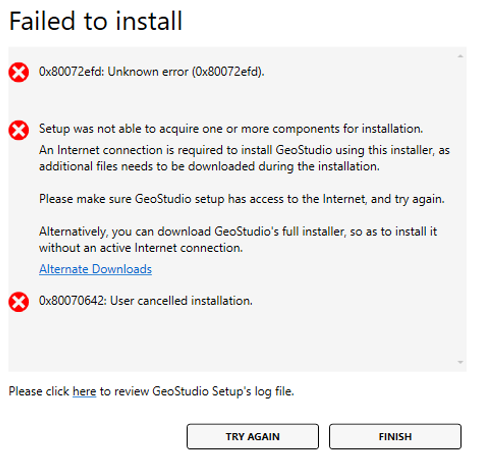Select '0x80070642: User cancelled installation' message
477x459 pixels.
pyautogui.click(x=146, y=301)
